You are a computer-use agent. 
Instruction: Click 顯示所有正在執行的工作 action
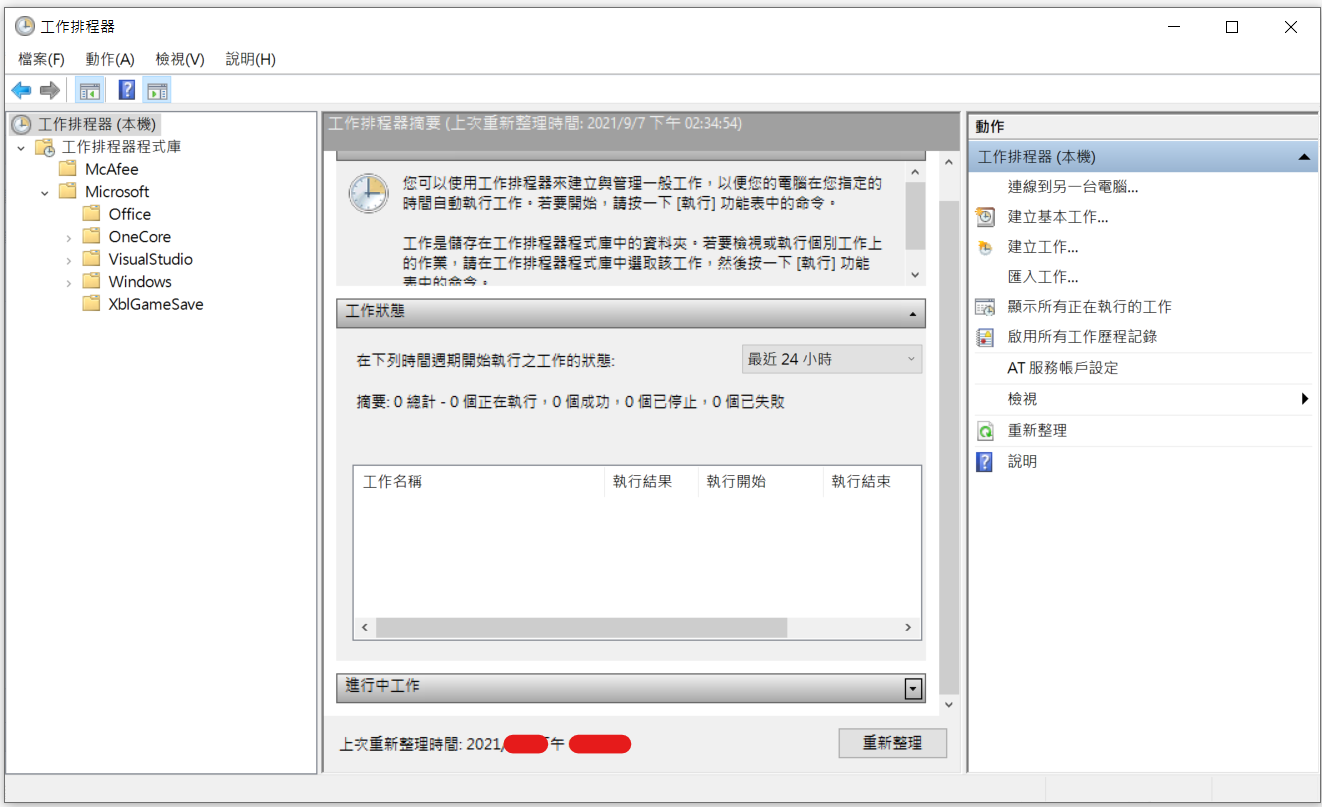coord(1089,307)
